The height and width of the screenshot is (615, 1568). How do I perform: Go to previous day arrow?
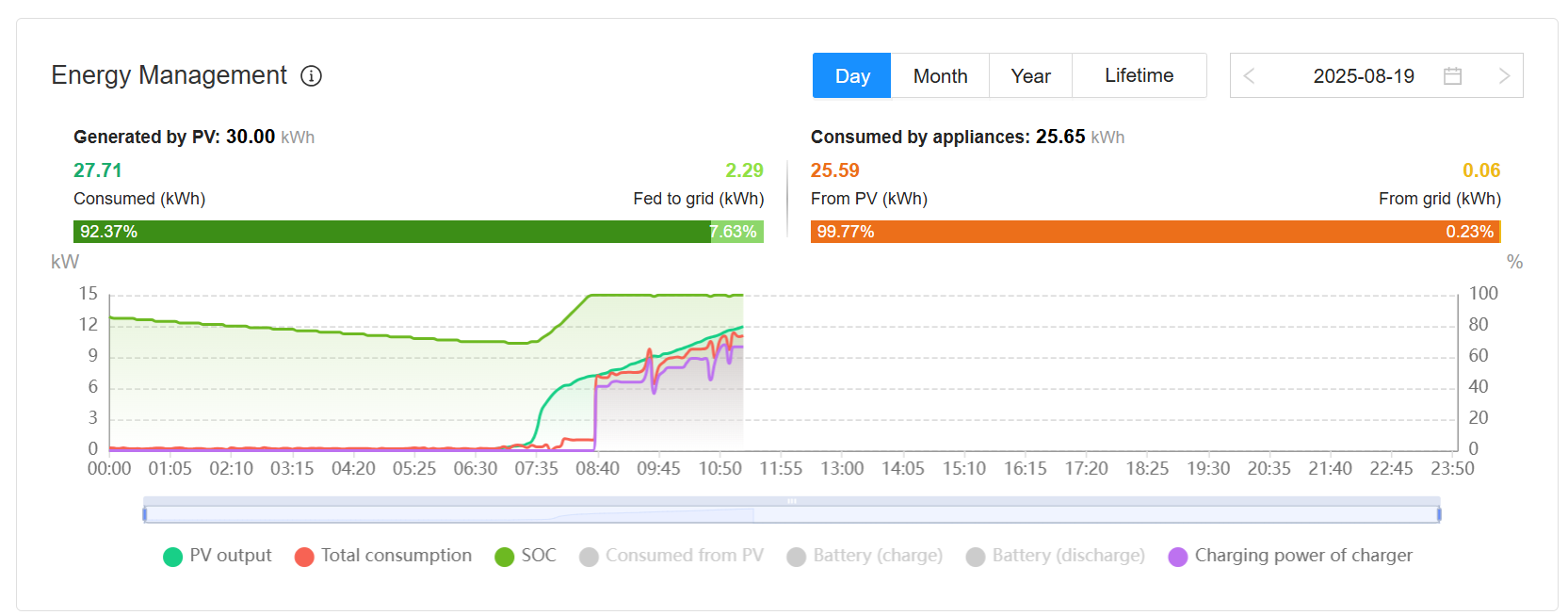(1250, 76)
